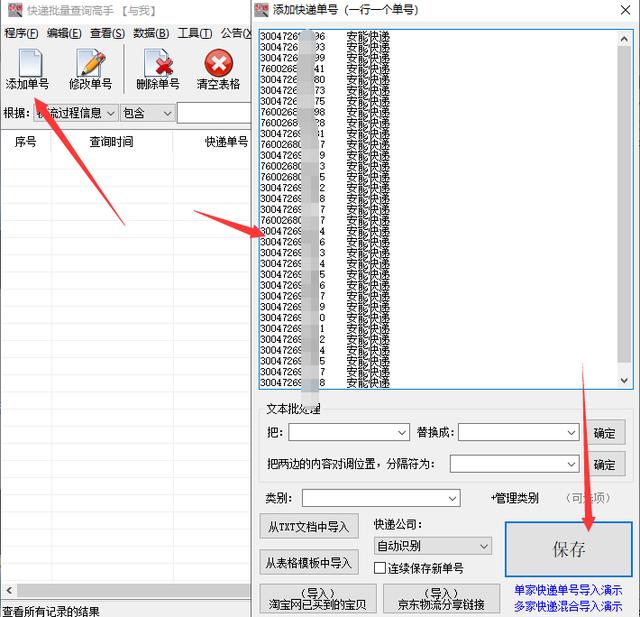This screenshot has height=617, width=640.
Task: Click inside the tracking numbers text area
Action: tap(438, 209)
